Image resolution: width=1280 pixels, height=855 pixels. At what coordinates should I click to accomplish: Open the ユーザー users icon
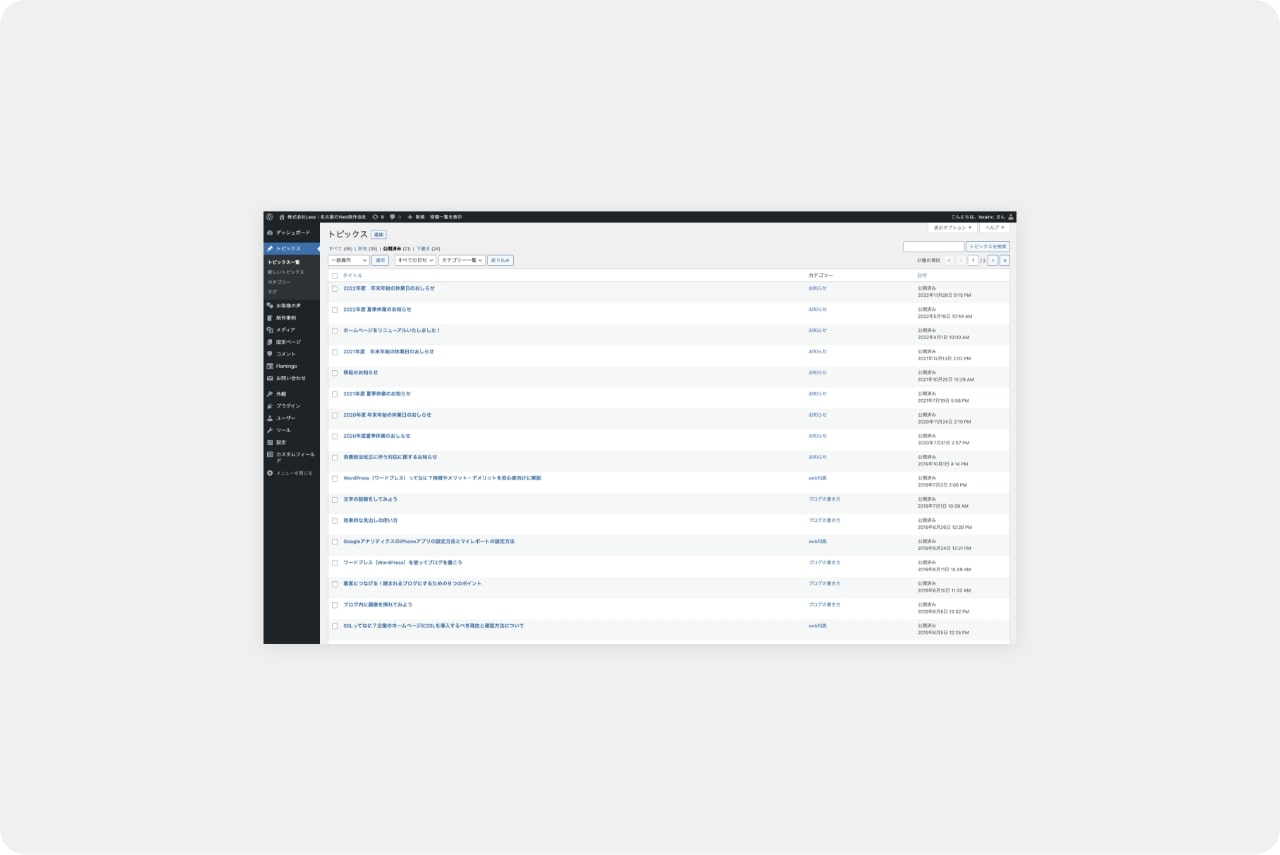point(270,418)
